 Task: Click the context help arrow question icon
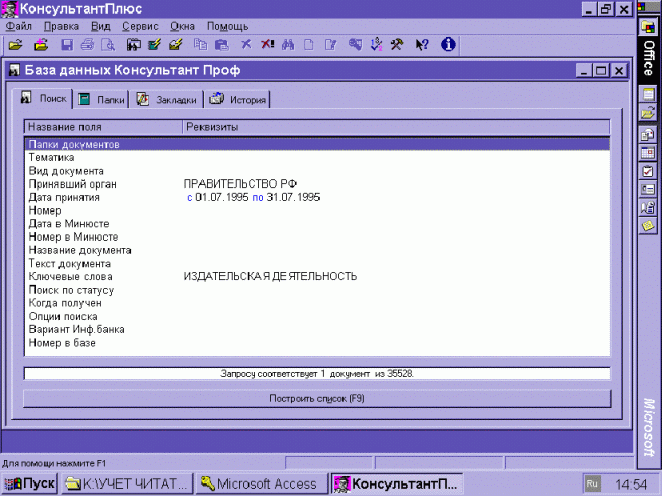click(422, 44)
